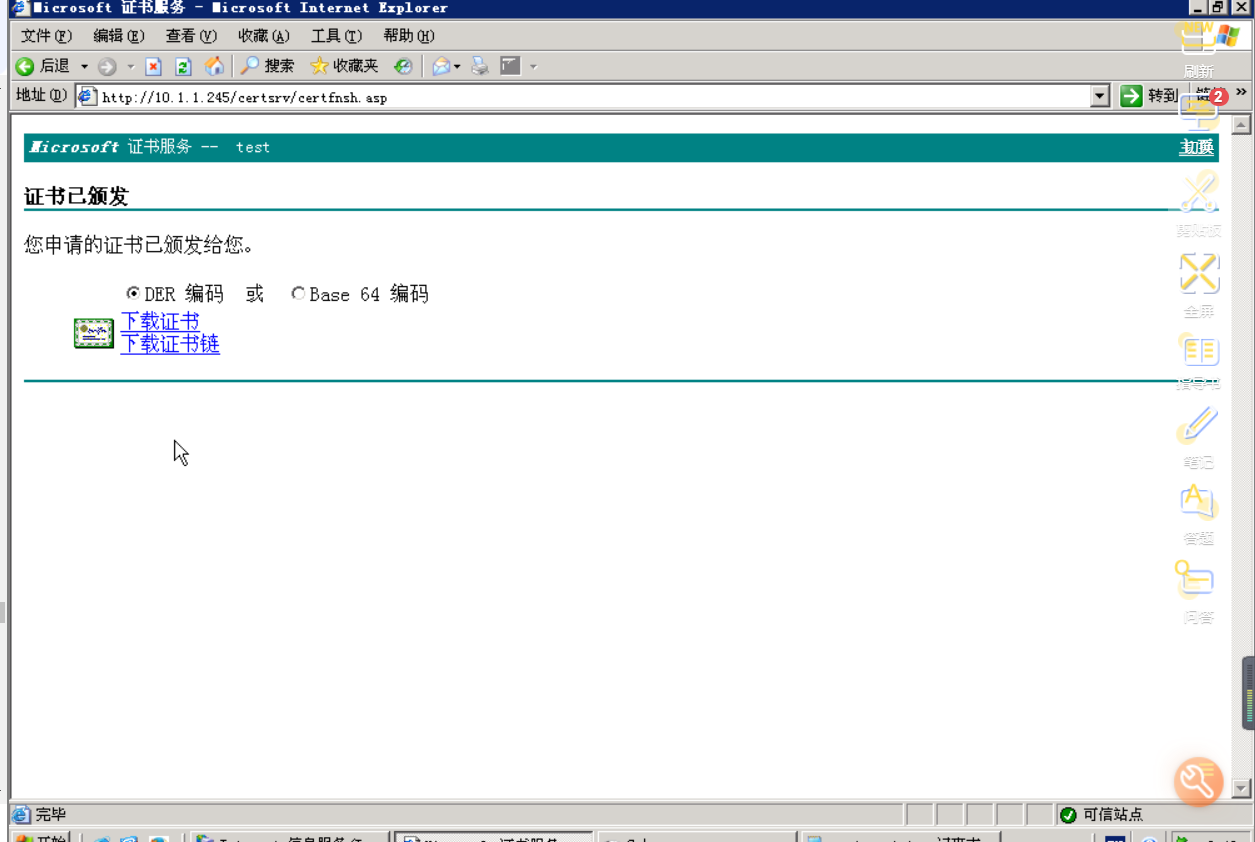Open the 收藏 menu
The width and height of the screenshot is (1255, 842).
pos(263,36)
